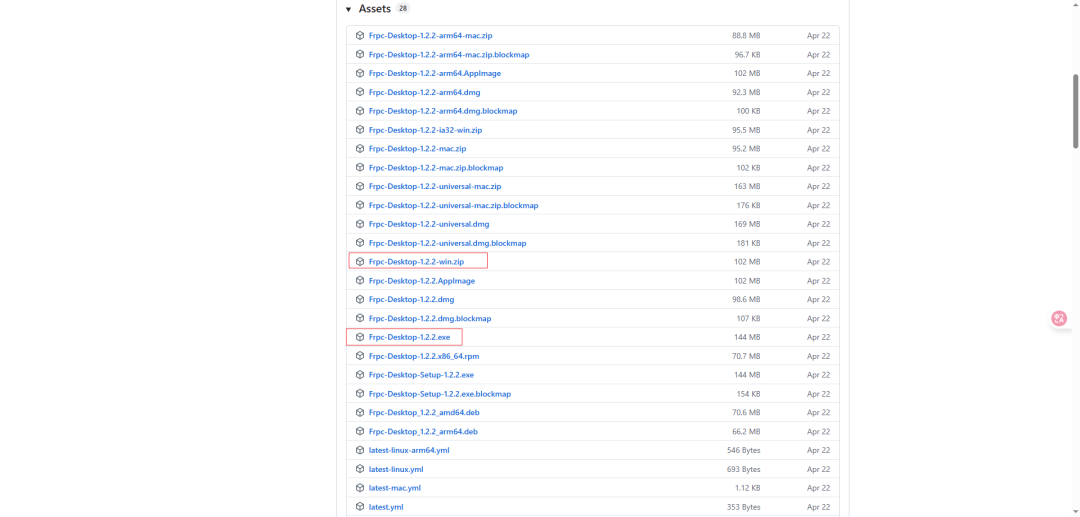Viewport: 1080px width, 517px height.
Task: Download Frpc-Desktop_1.2.2_arm64.deb
Action: 423,432
